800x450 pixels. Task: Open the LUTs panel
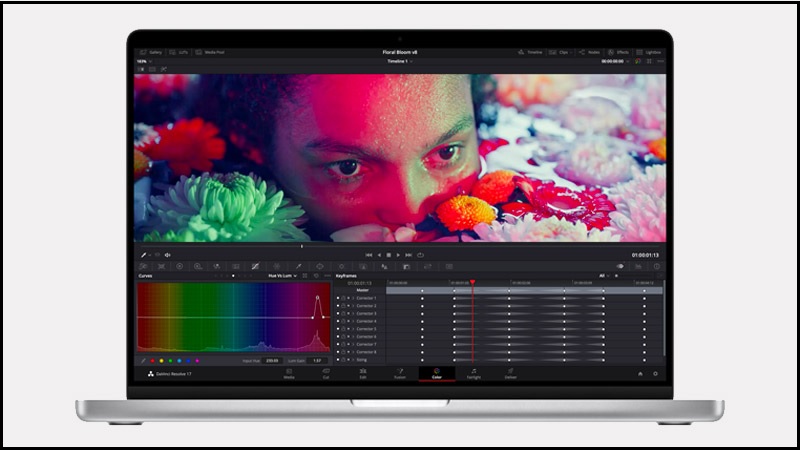(179, 53)
